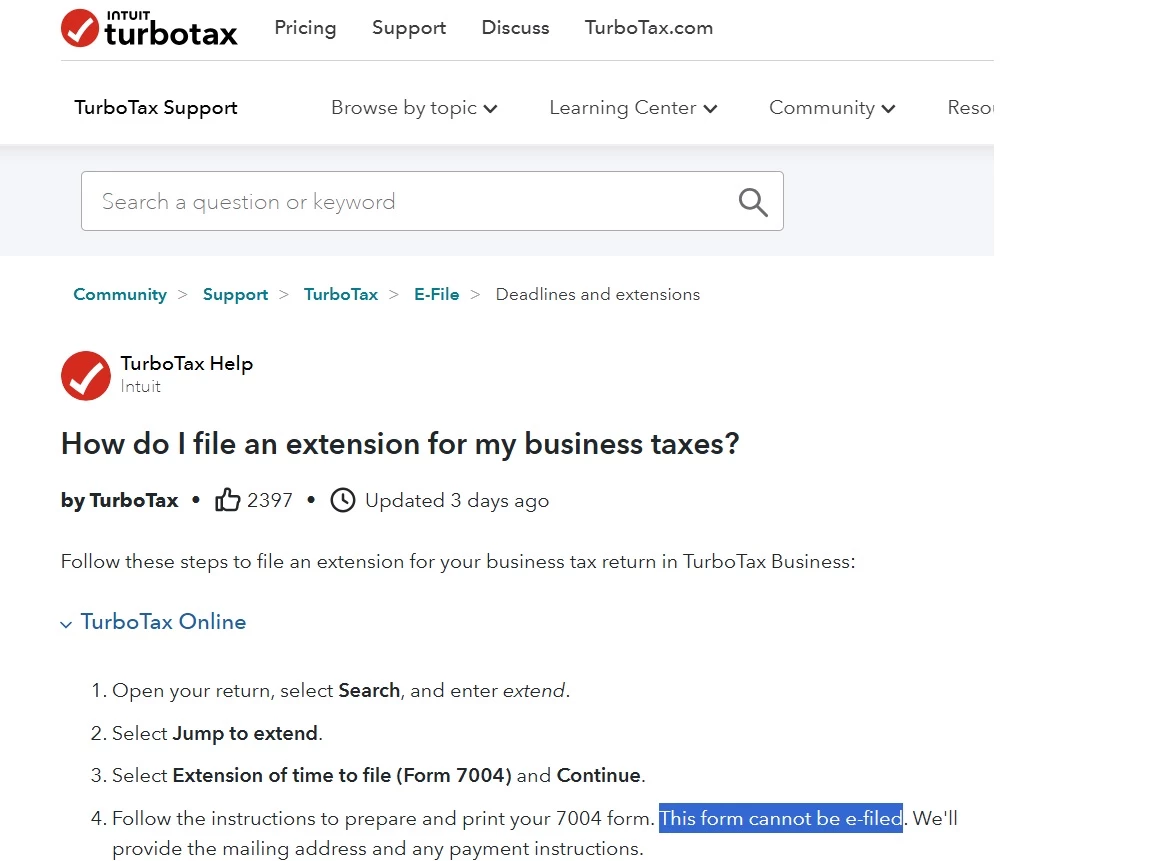1152x861 pixels.
Task: Click the '2397' likes count
Action: (x=270, y=500)
